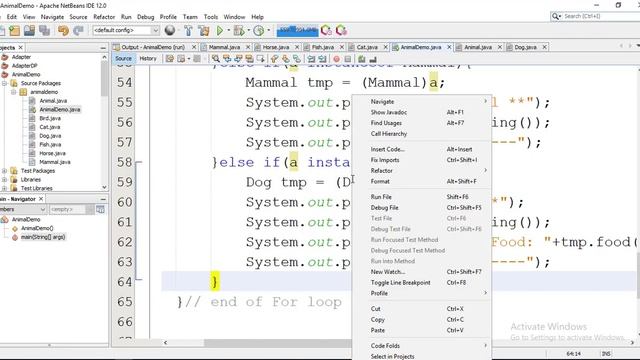Click the Shift Line Right editor icon
The image size is (640, 360).
point(322,59)
